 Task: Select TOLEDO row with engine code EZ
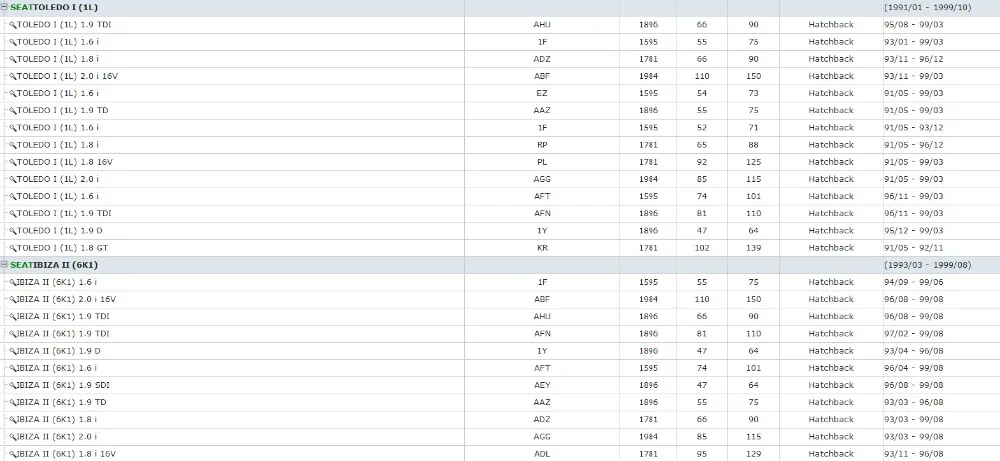click(x=500, y=93)
